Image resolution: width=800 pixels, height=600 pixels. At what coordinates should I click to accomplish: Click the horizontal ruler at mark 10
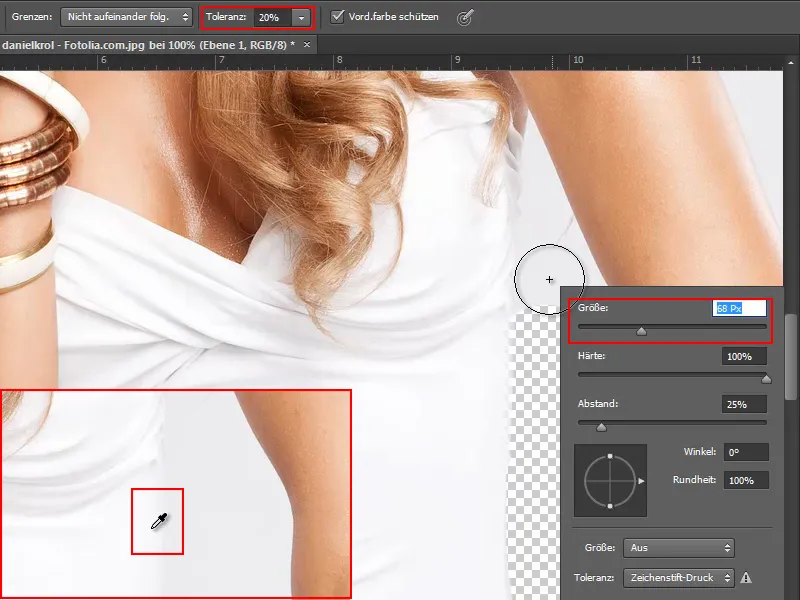(577, 62)
